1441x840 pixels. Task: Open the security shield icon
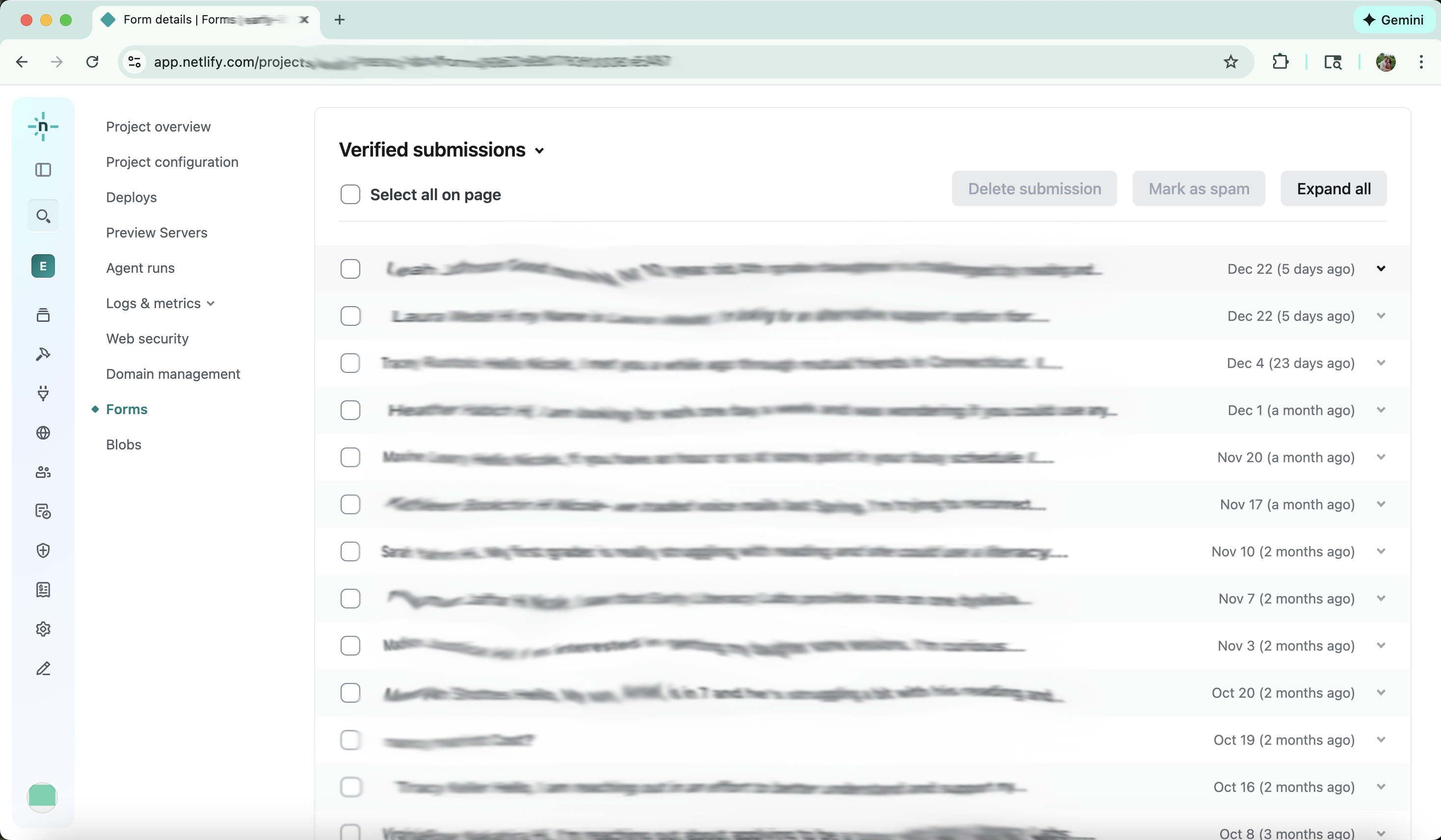point(44,550)
